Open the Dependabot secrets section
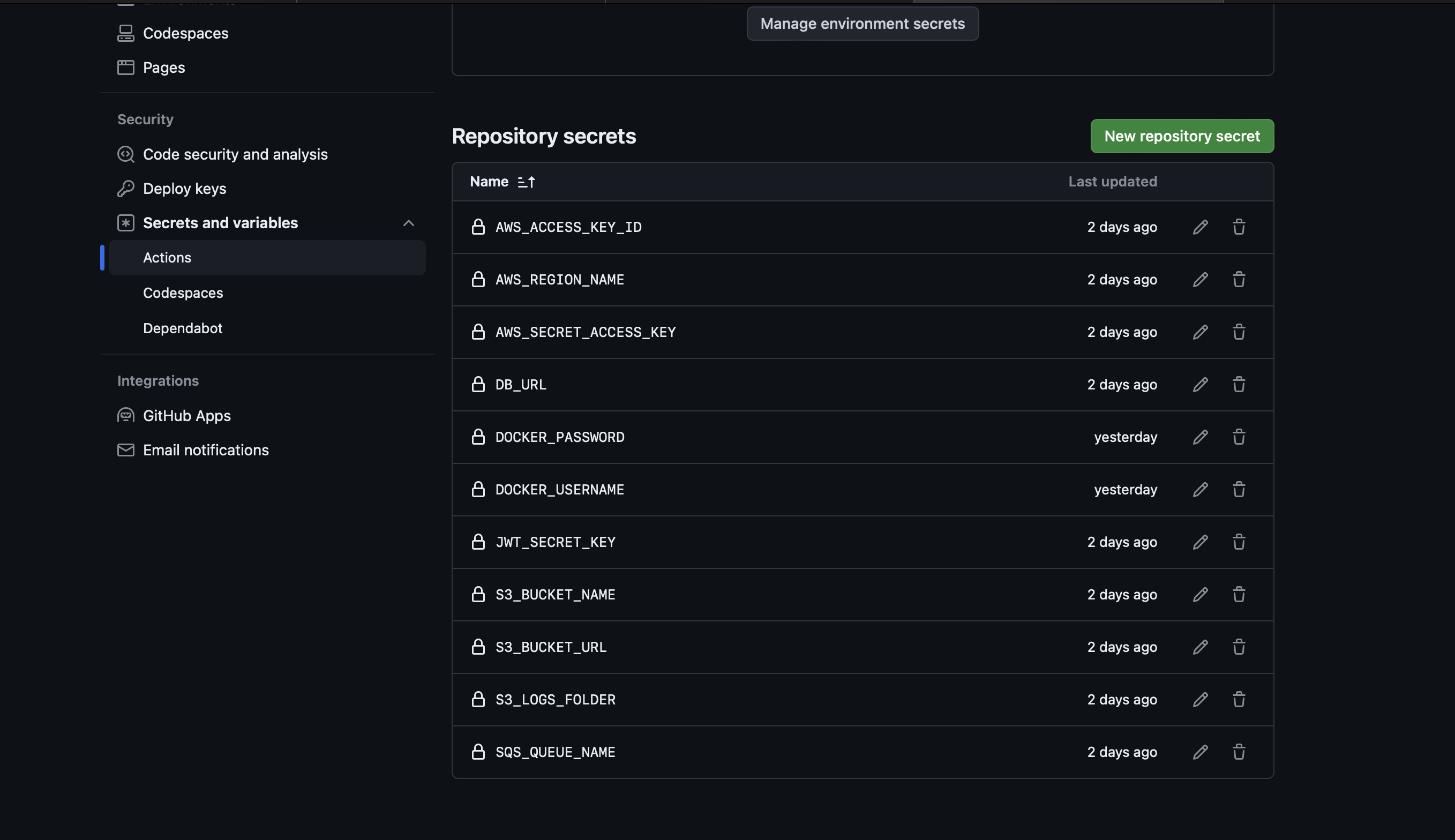 (182, 327)
